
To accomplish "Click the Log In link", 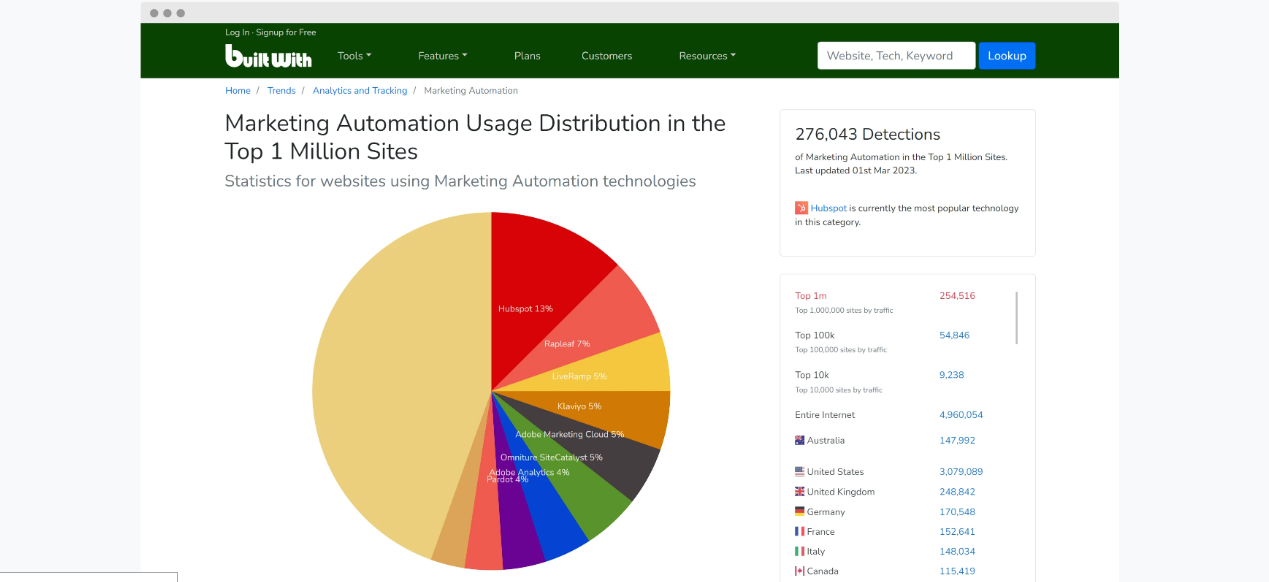I will (237, 32).
